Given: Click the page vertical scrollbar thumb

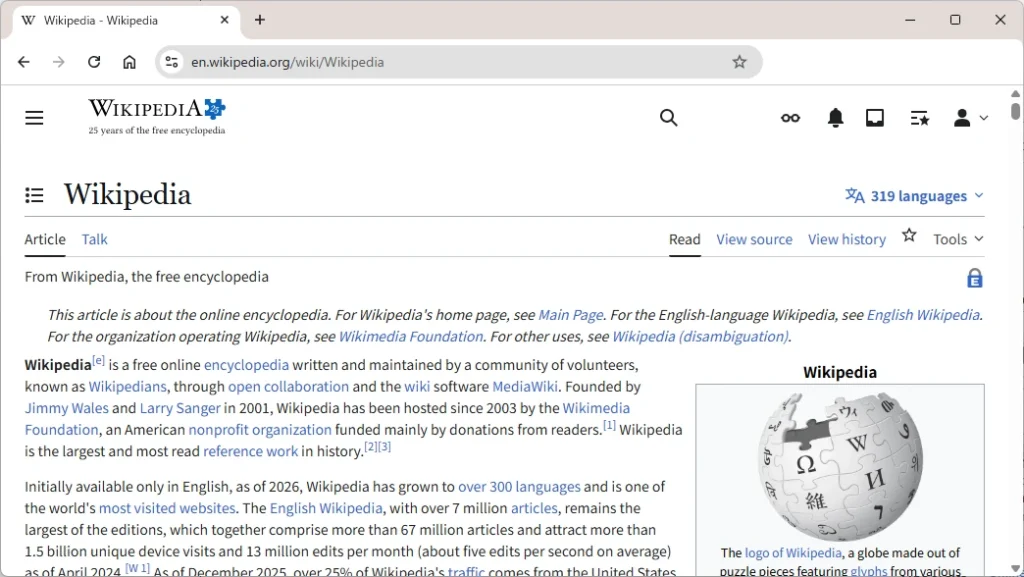Looking at the screenshot, I should click(1015, 110).
